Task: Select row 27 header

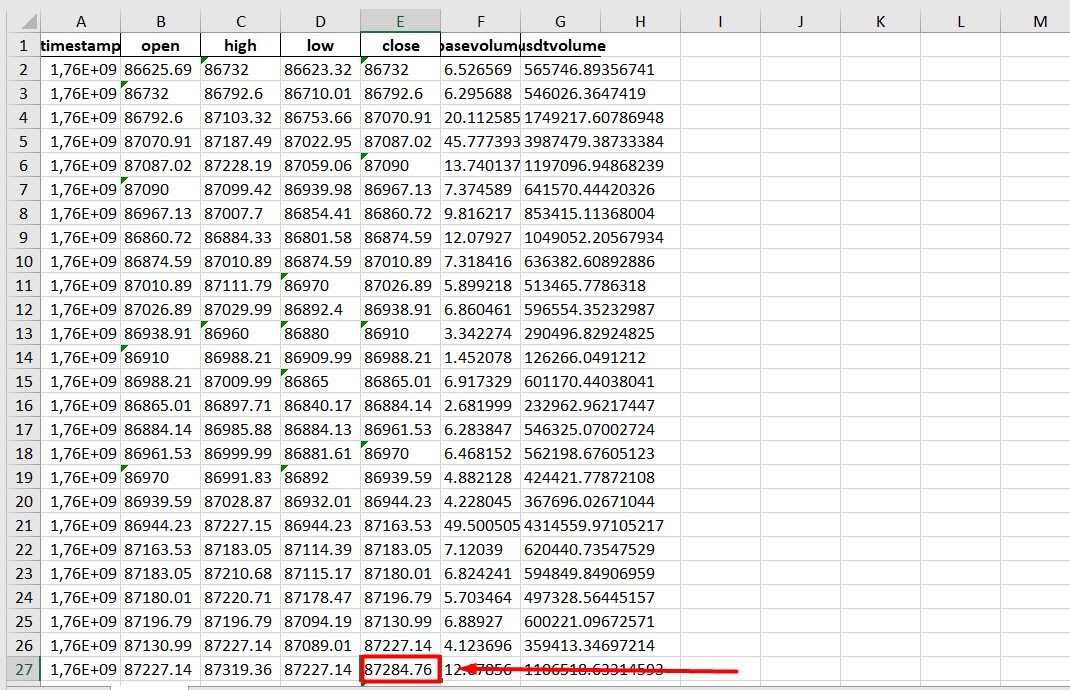Action: 20,669
